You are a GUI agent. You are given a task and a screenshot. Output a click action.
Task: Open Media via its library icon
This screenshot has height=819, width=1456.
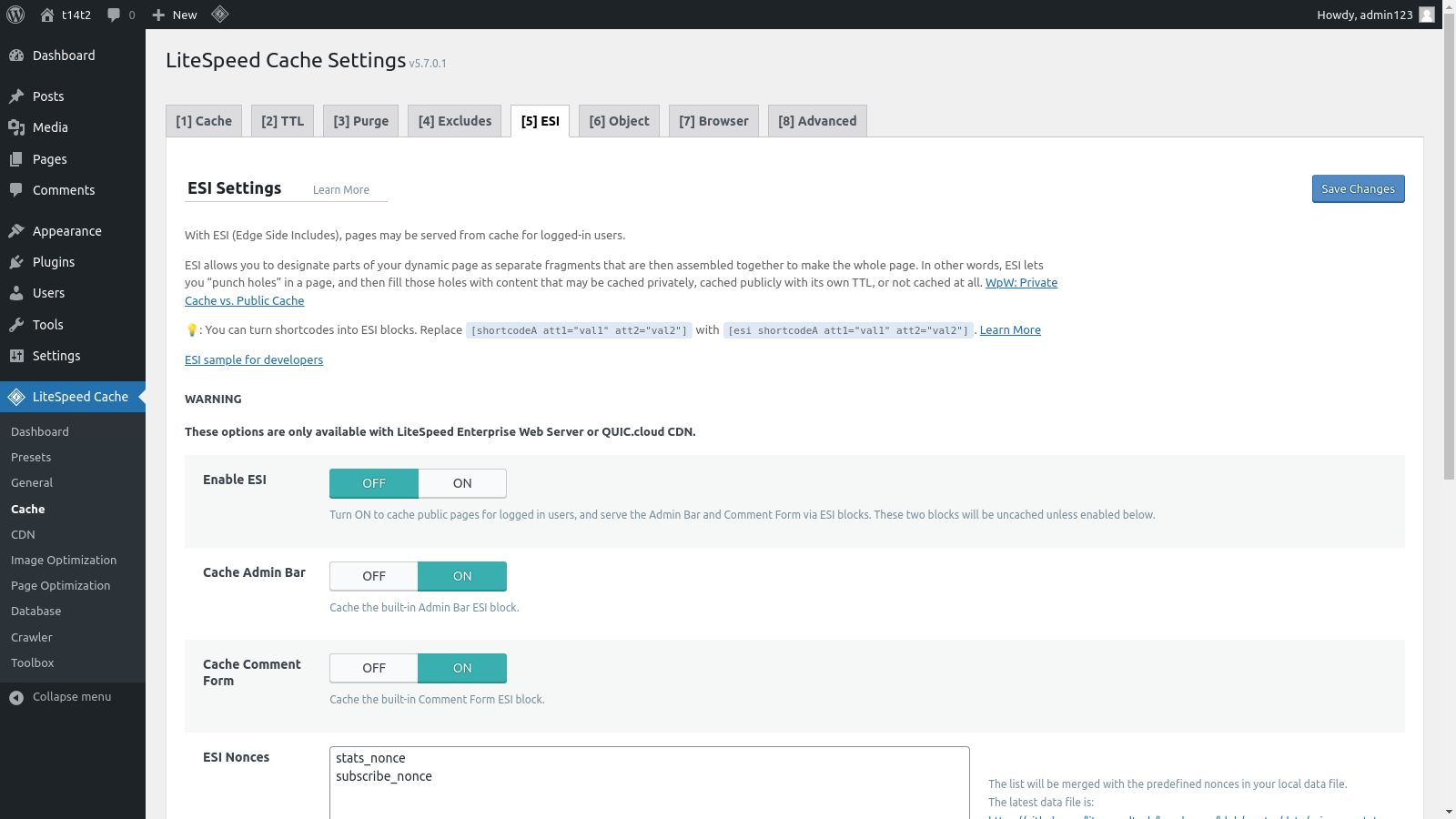16,127
